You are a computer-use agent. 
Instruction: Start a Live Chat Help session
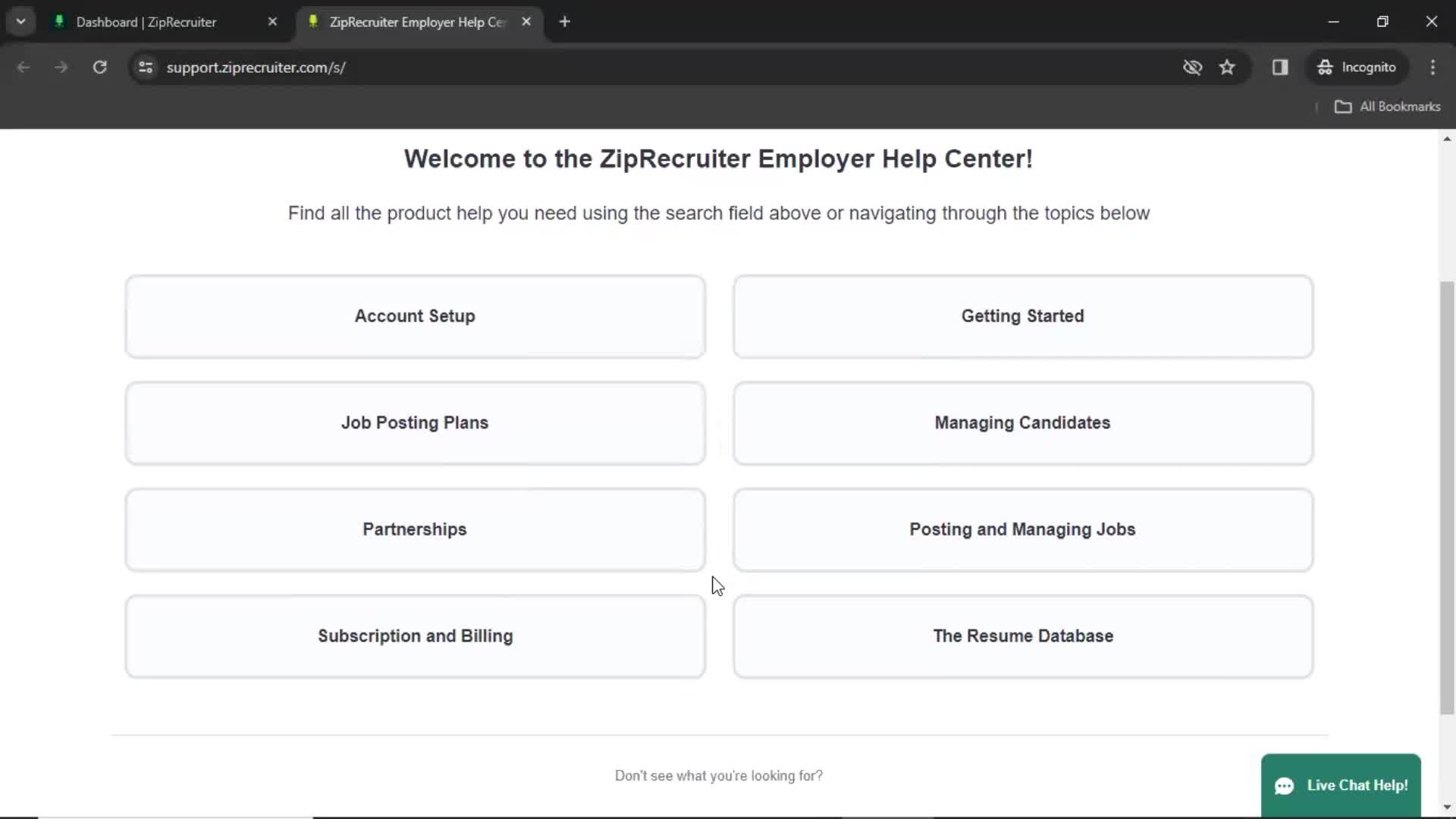(x=1341, y=786)
